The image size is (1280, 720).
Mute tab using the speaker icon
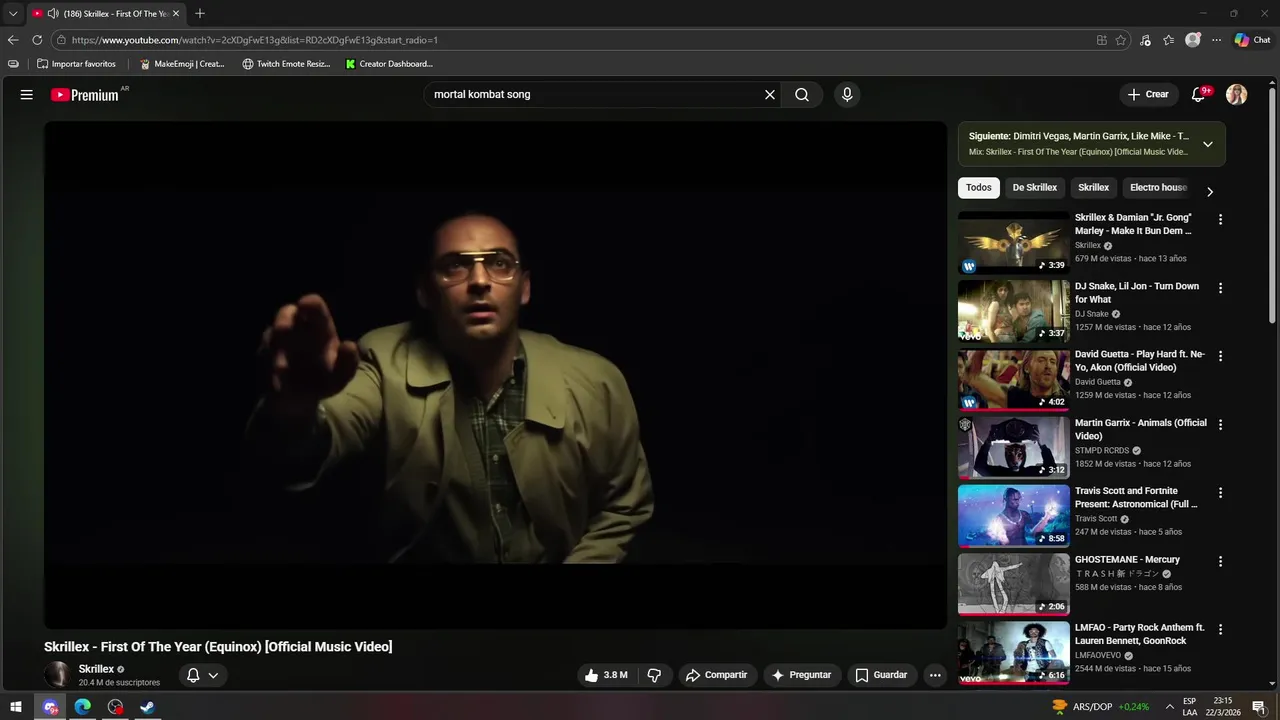52,13
